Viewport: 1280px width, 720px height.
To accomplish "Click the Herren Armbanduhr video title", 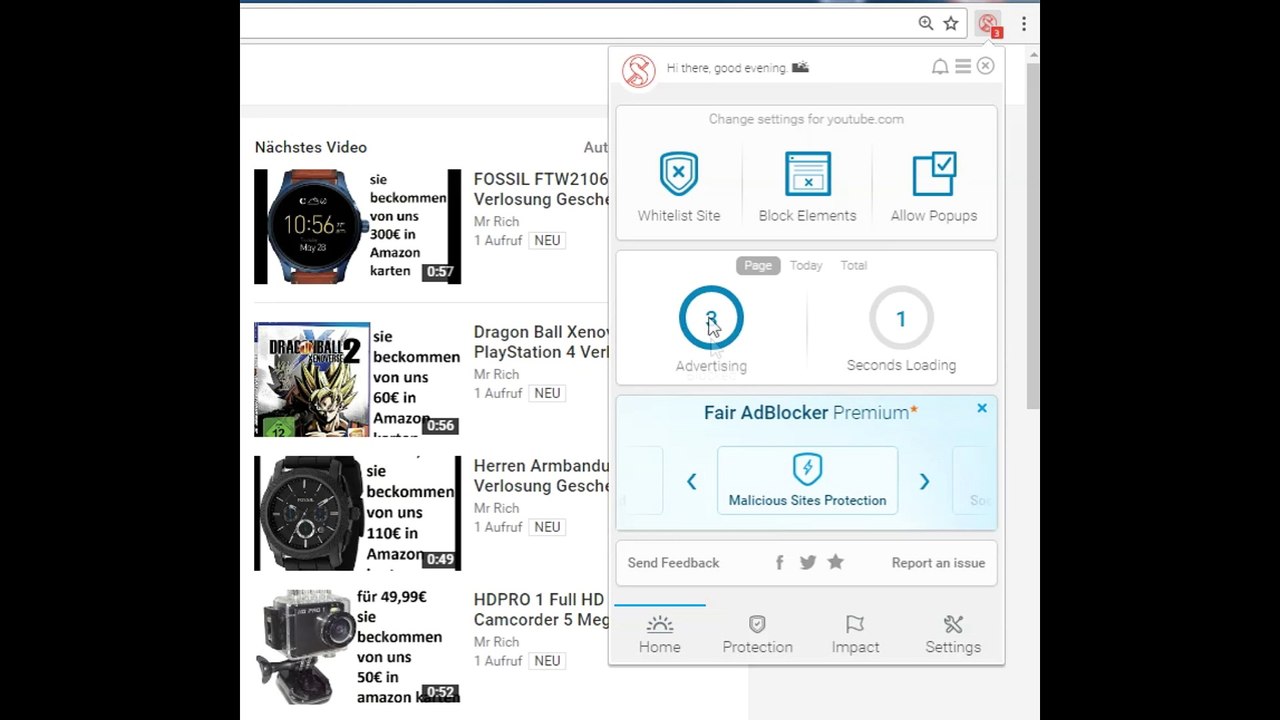I will pos(541,476).
